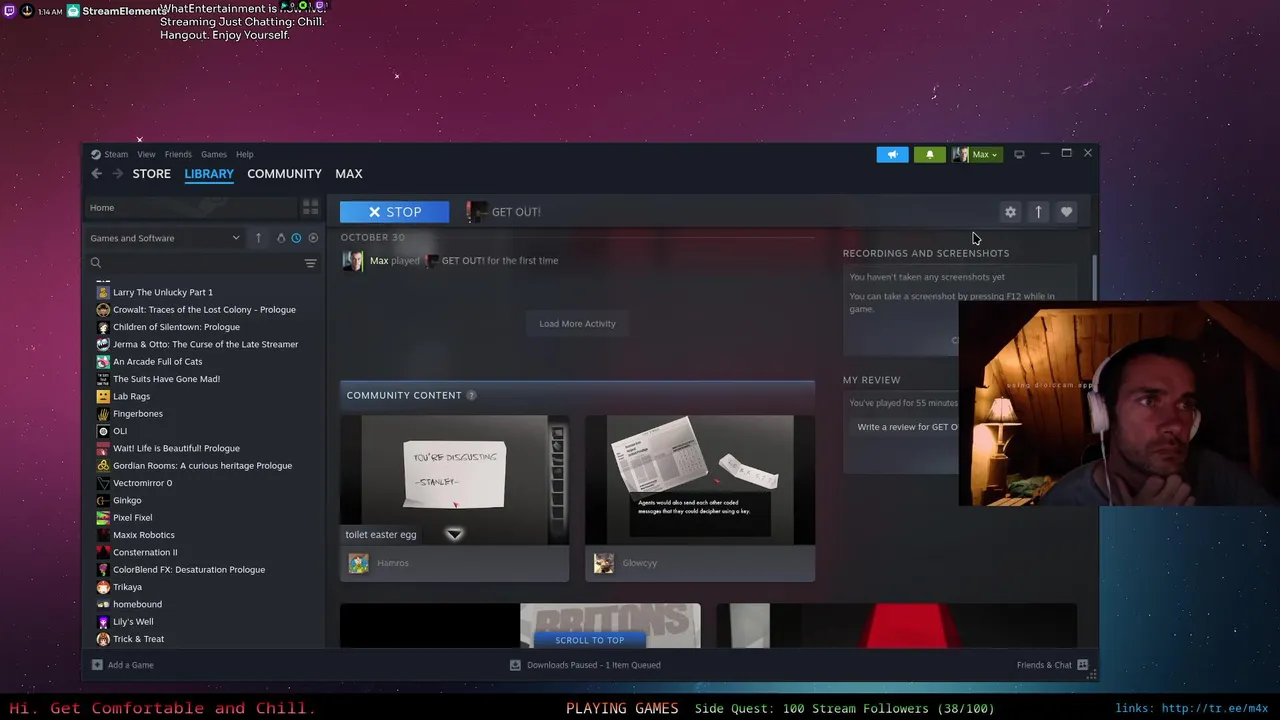The width and height of the screenshot is (1280, 720).
Task: Open the Games menu
Action: pos(213,154)
